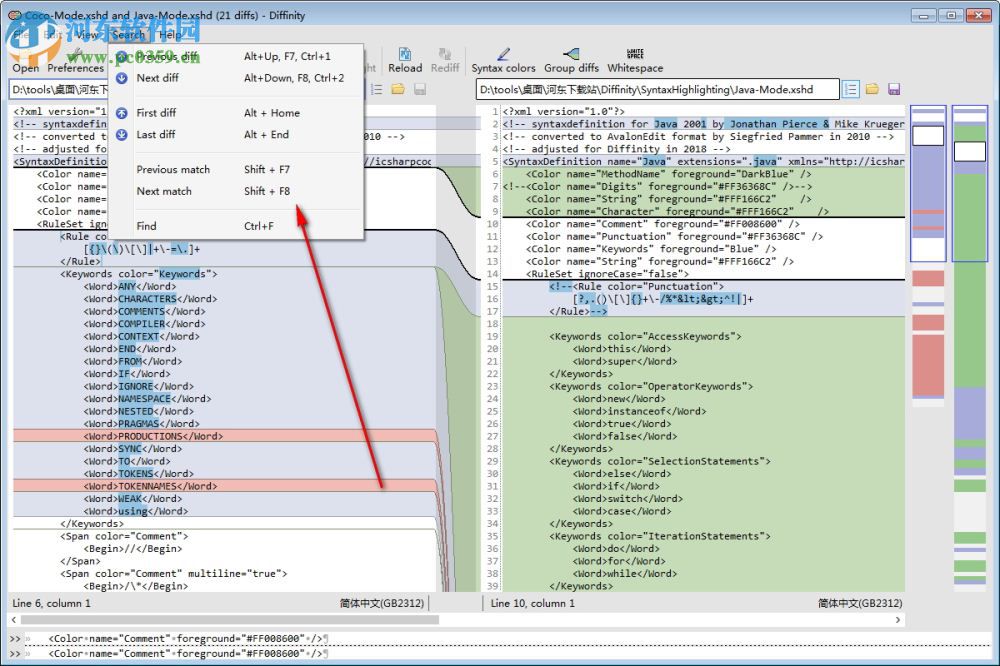Toggle the Group diffs option

click(571, 60)
